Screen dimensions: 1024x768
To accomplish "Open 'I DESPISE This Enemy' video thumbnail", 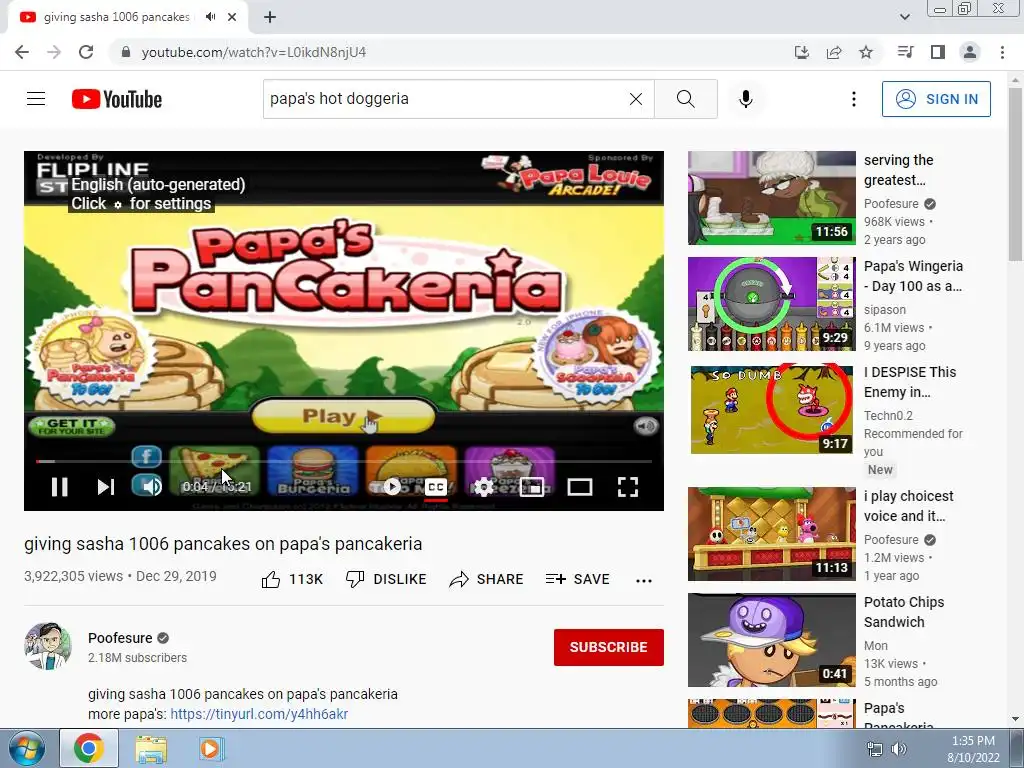I will (771, 409).
